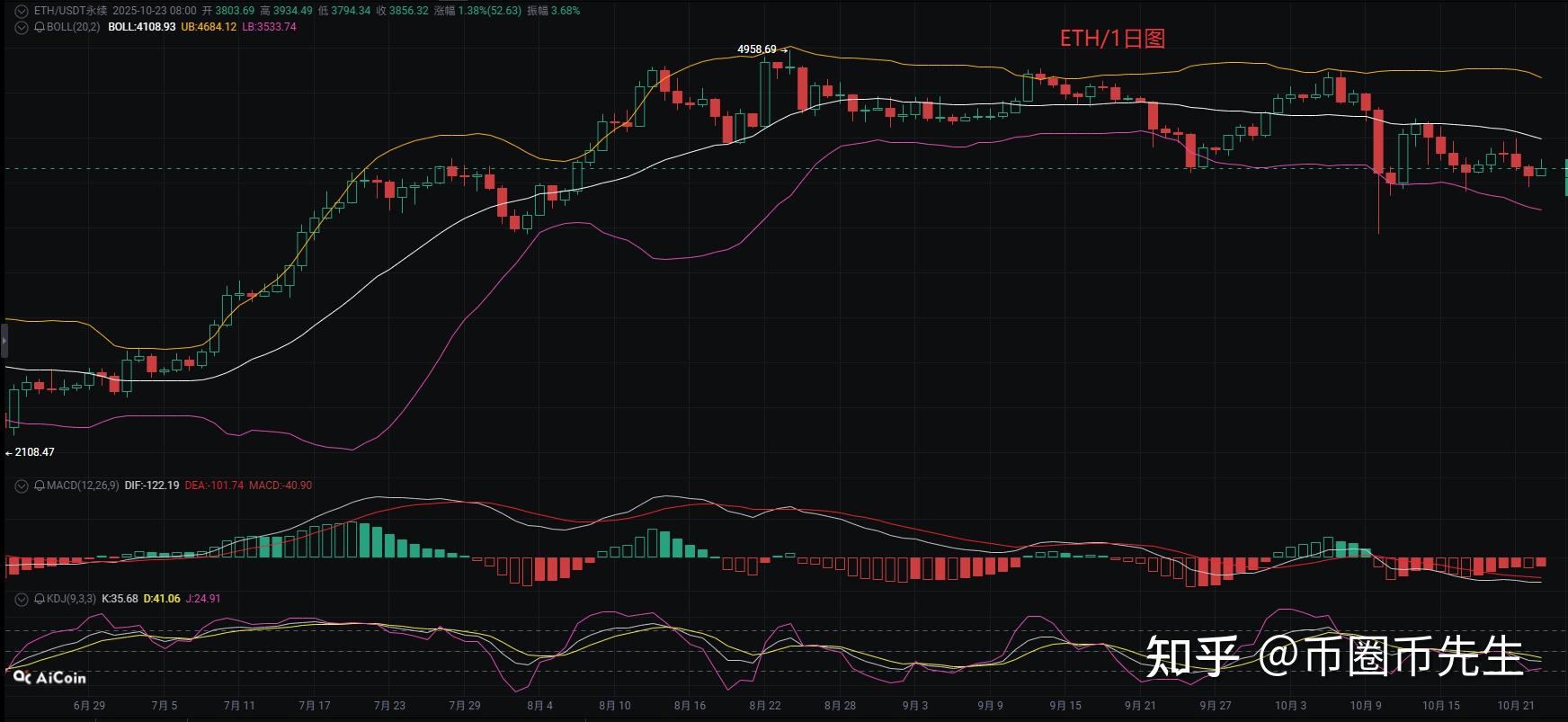Open the left side panel arrow handle
The width and height of the screenshot is (1568, 722).
point(4,343)
